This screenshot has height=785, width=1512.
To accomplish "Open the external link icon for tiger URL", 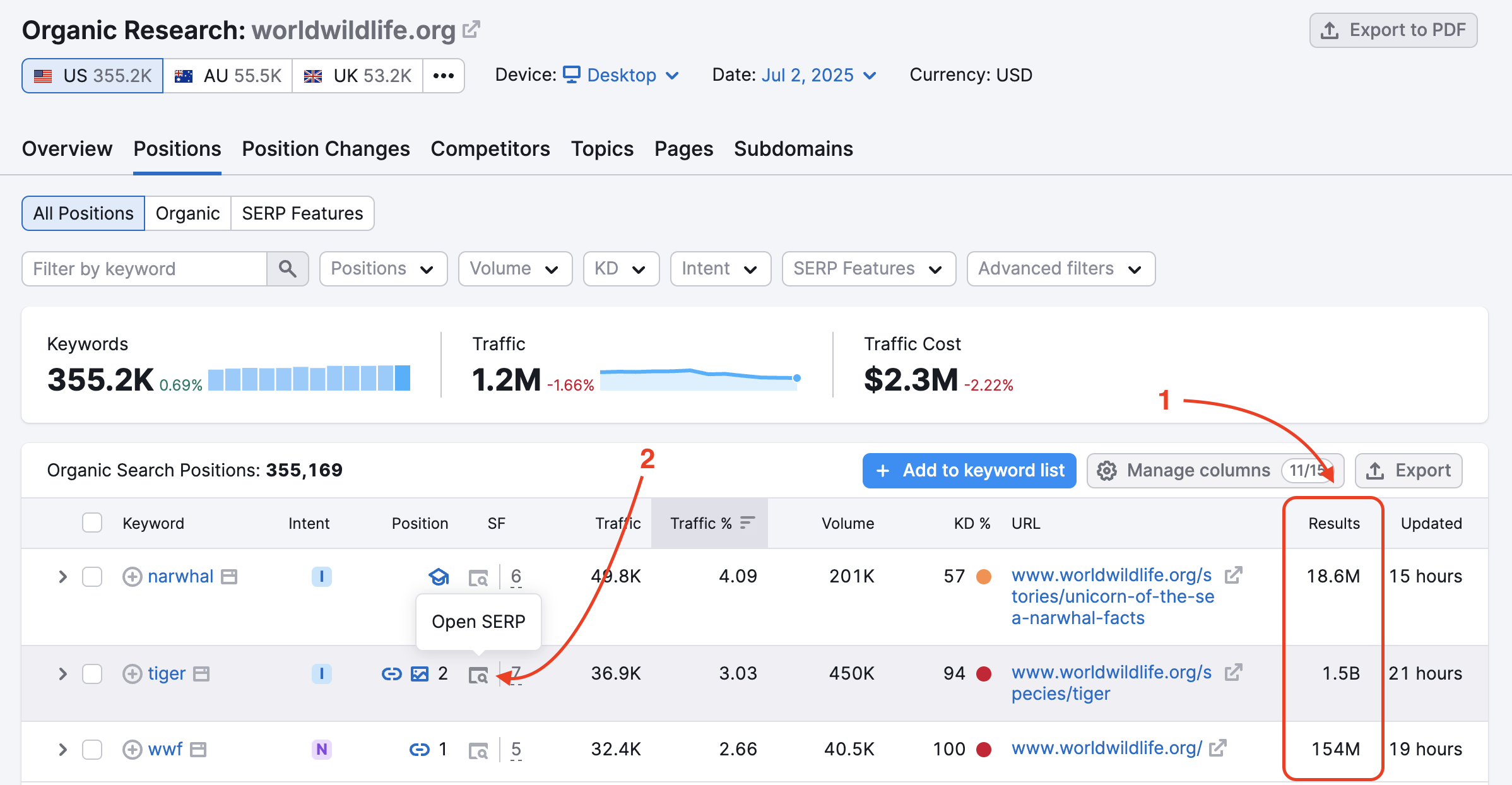I will click(x=1233, y=673).
